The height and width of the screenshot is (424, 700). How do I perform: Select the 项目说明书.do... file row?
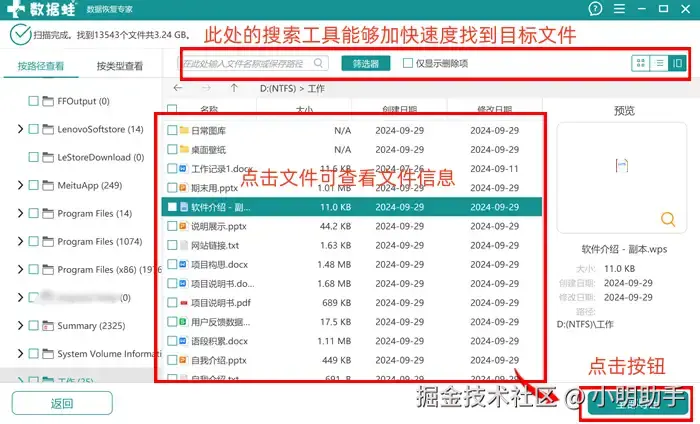coord(352,284)
